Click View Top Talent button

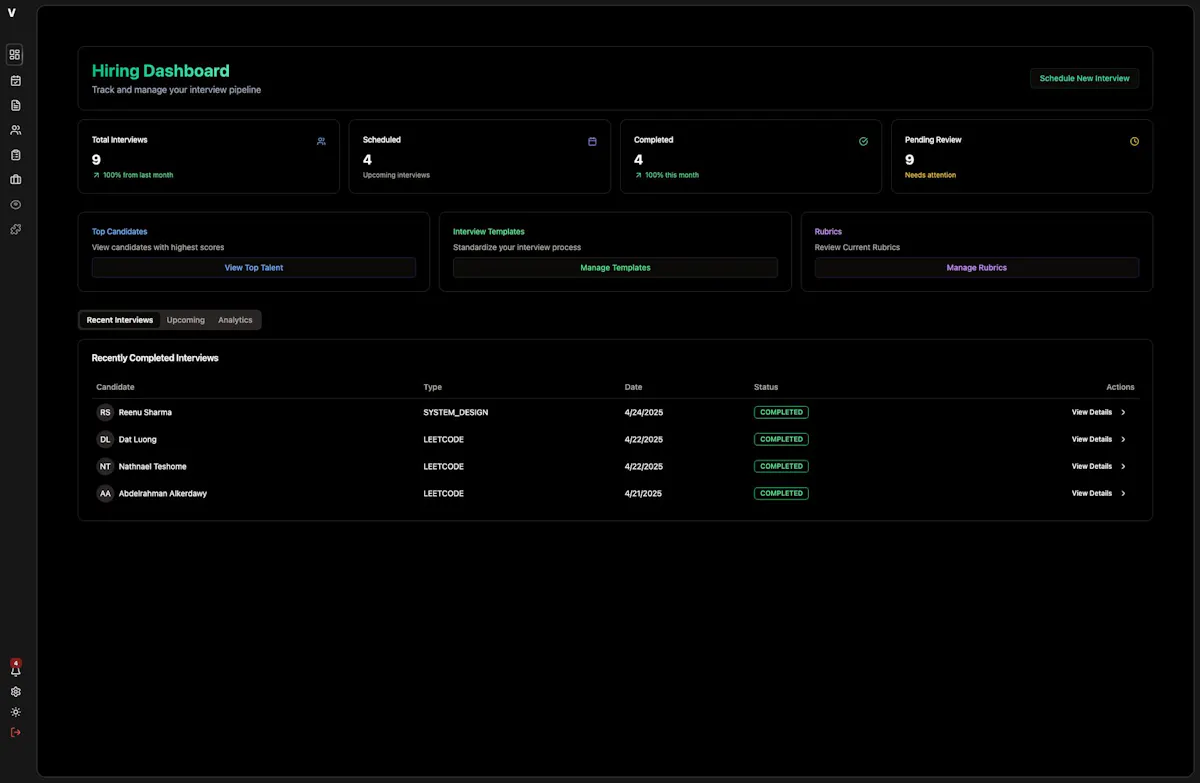(254, 268)
